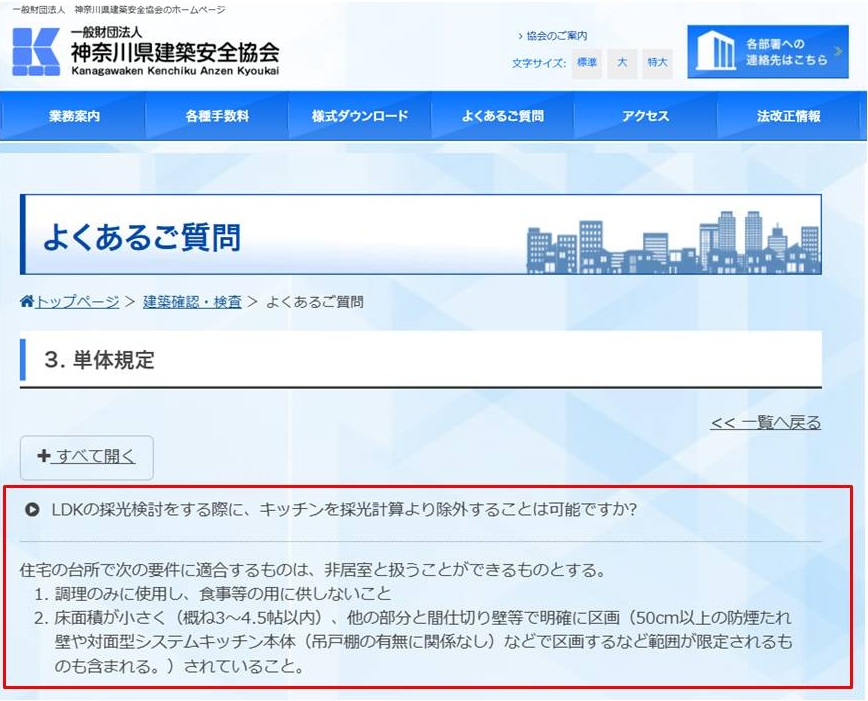Open 法改正情報 from the navigation bar
The height and width of the screenshot is (701, 868).
788,117
